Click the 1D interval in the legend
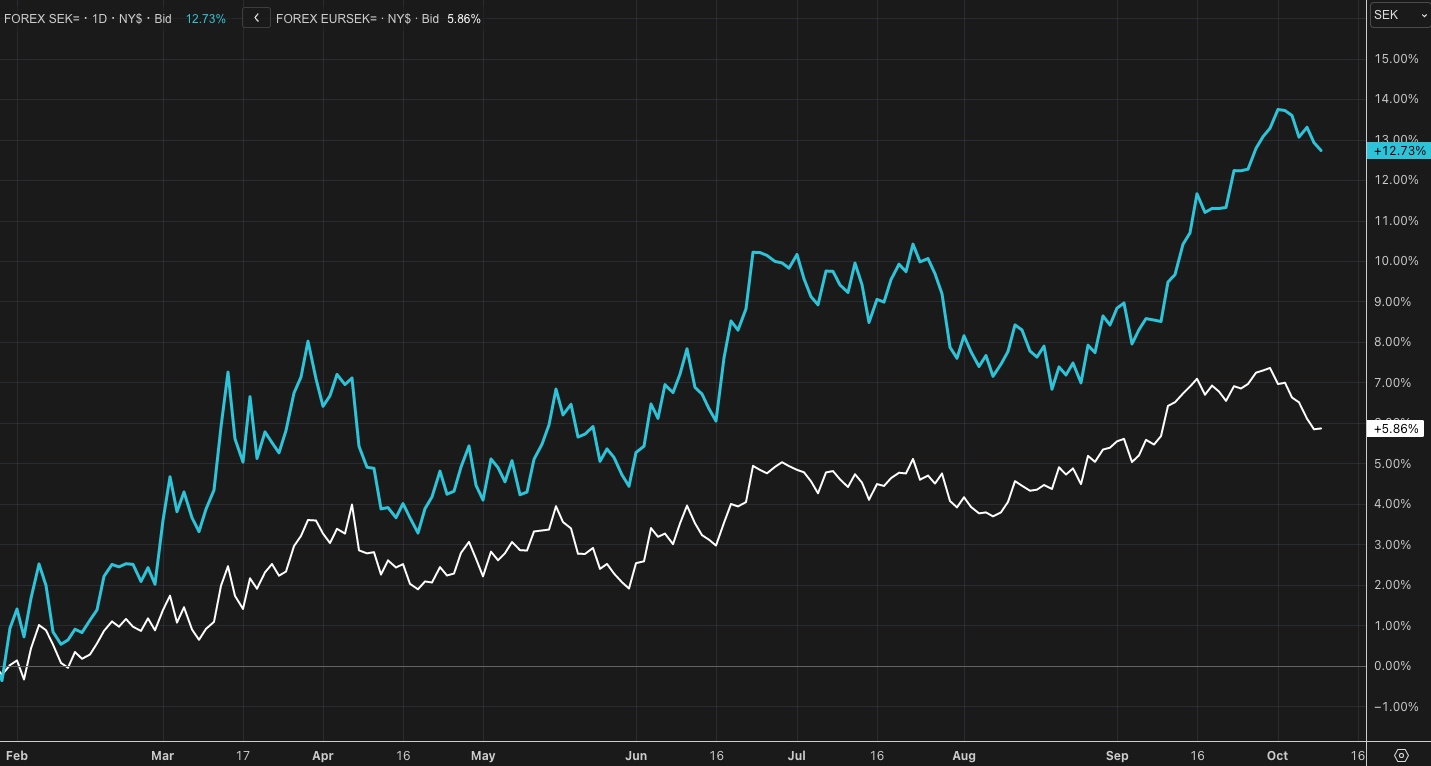 [100, 18]
